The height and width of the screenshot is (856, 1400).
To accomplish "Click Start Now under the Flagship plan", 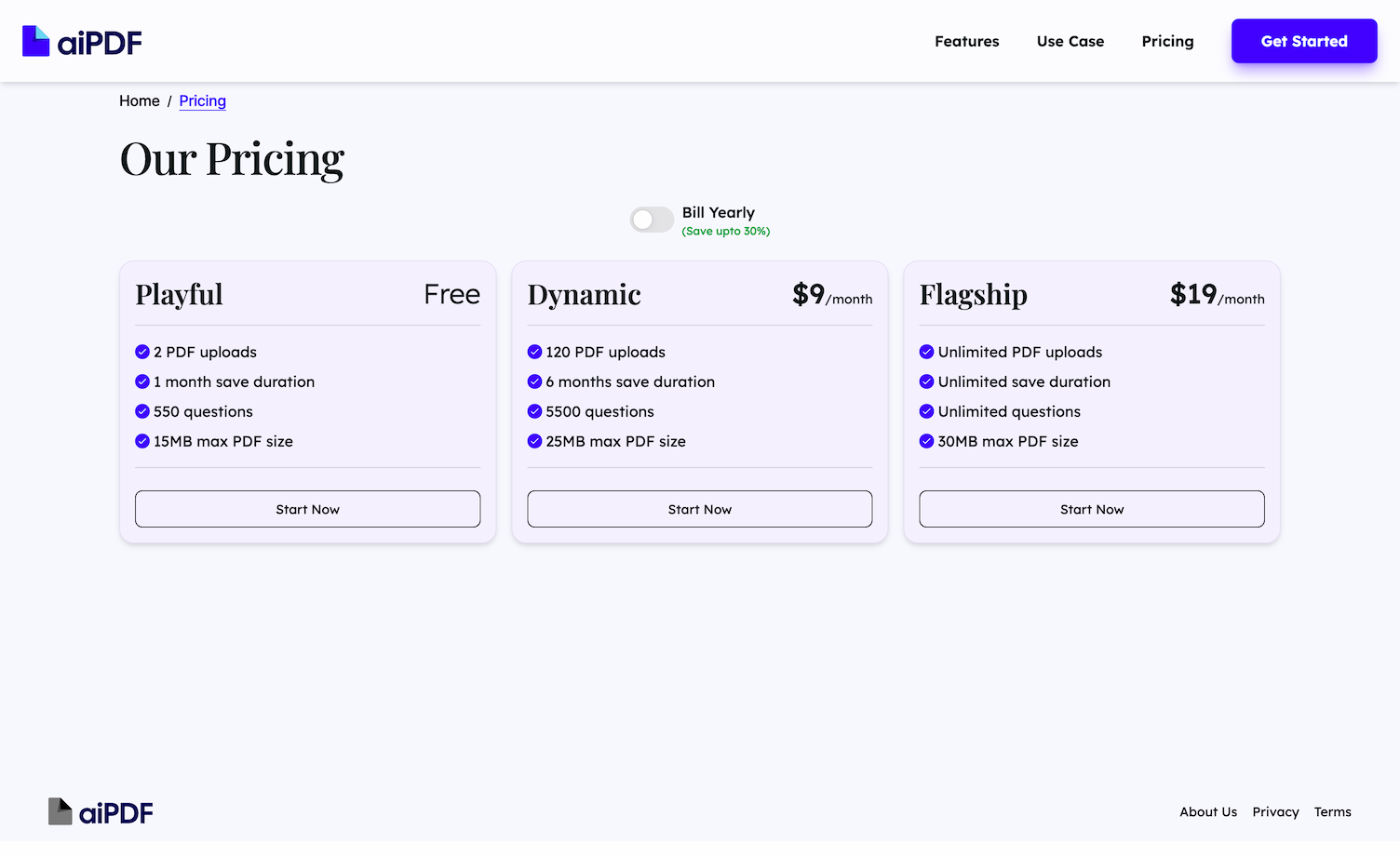I will (x=1091, y=509).
